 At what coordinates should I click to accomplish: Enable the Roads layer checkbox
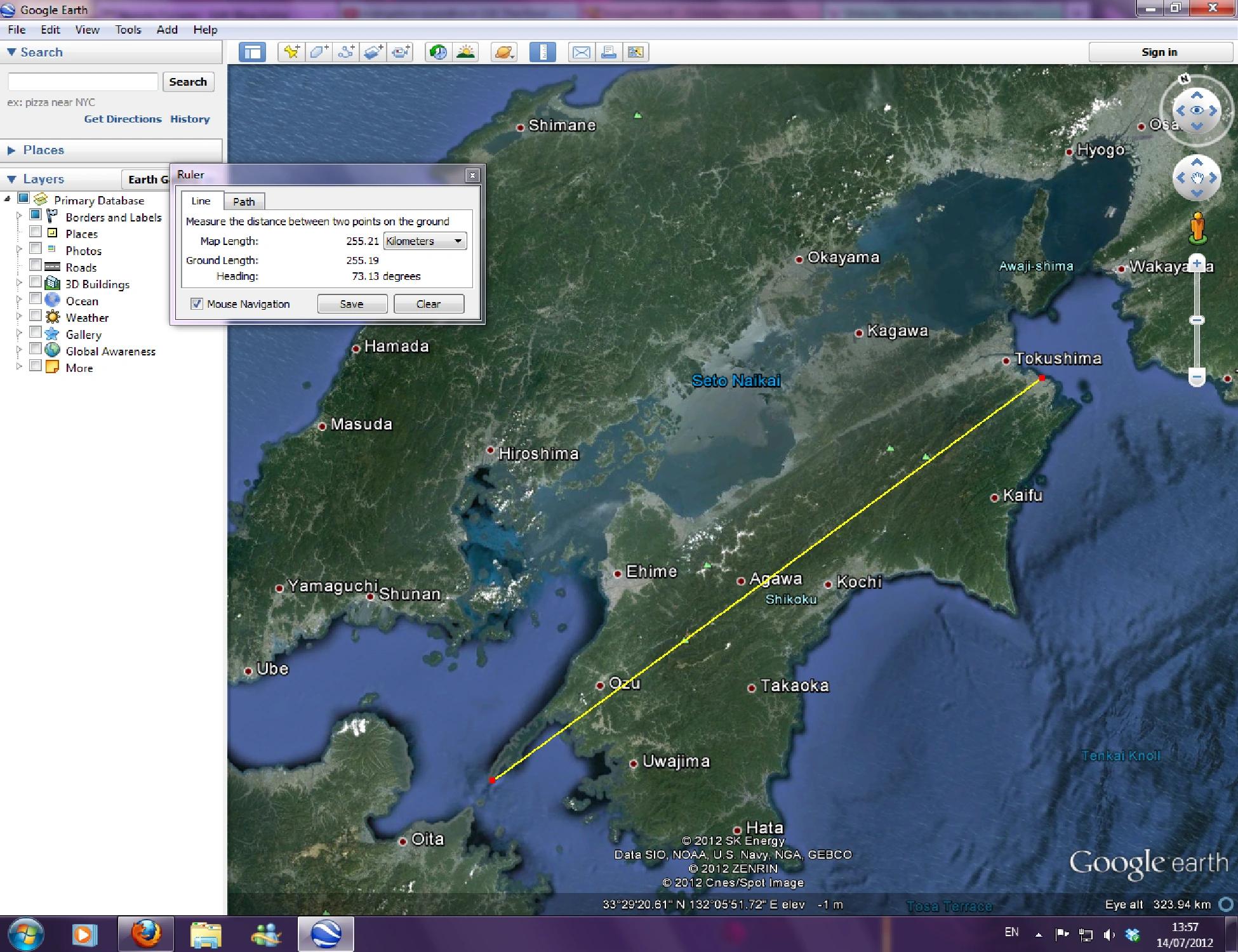36,265
